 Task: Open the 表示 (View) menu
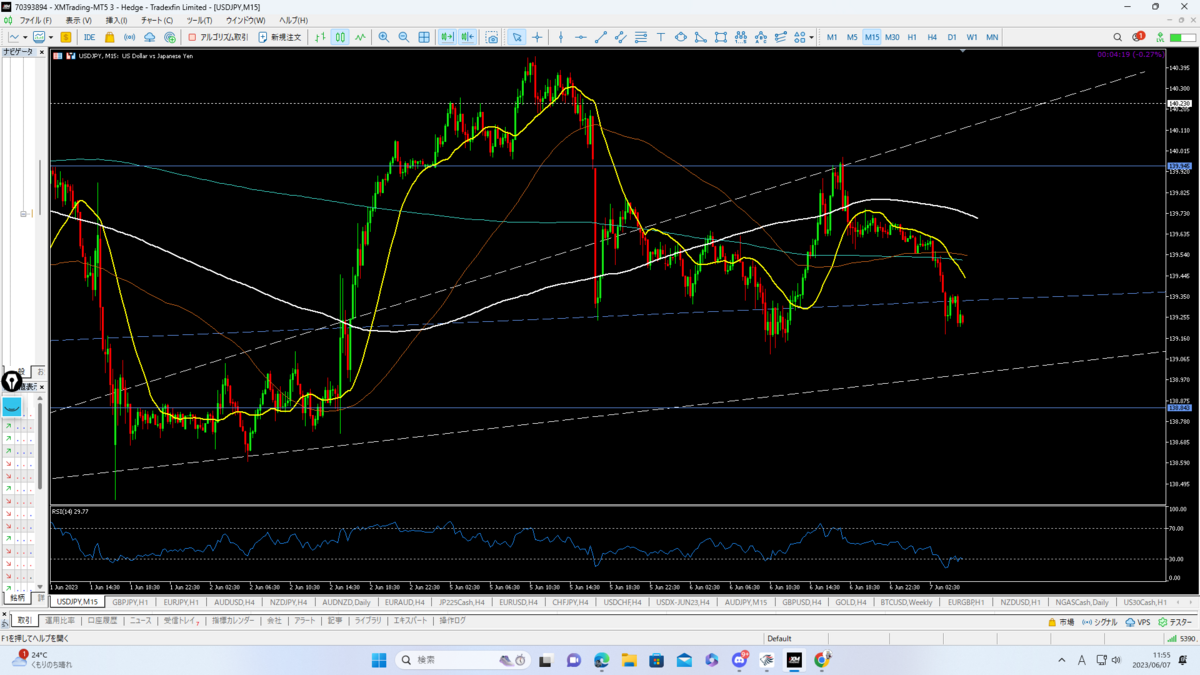click(x=78, y=20)
